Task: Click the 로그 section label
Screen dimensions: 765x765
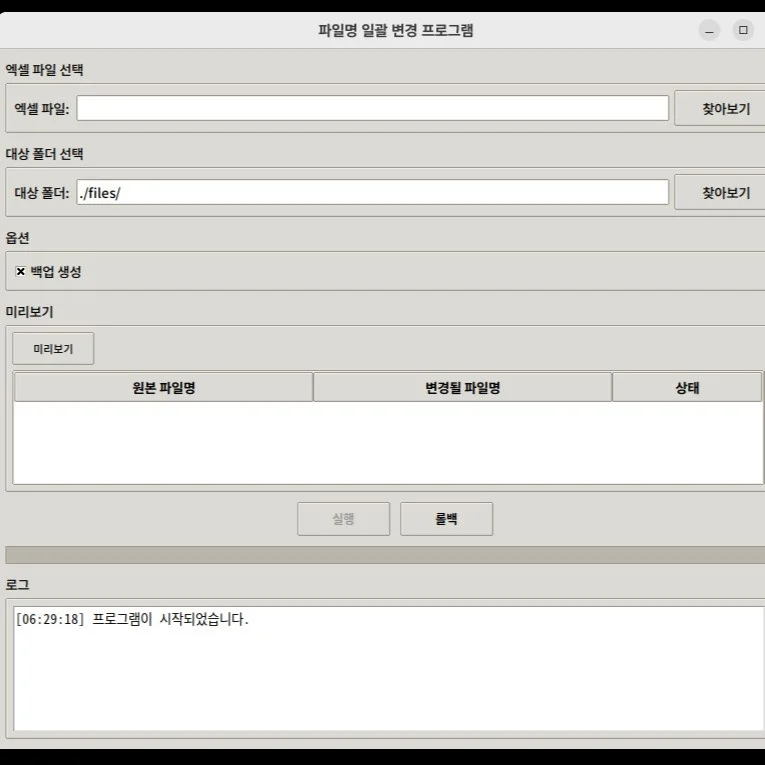Action: (x=18, y=584)
